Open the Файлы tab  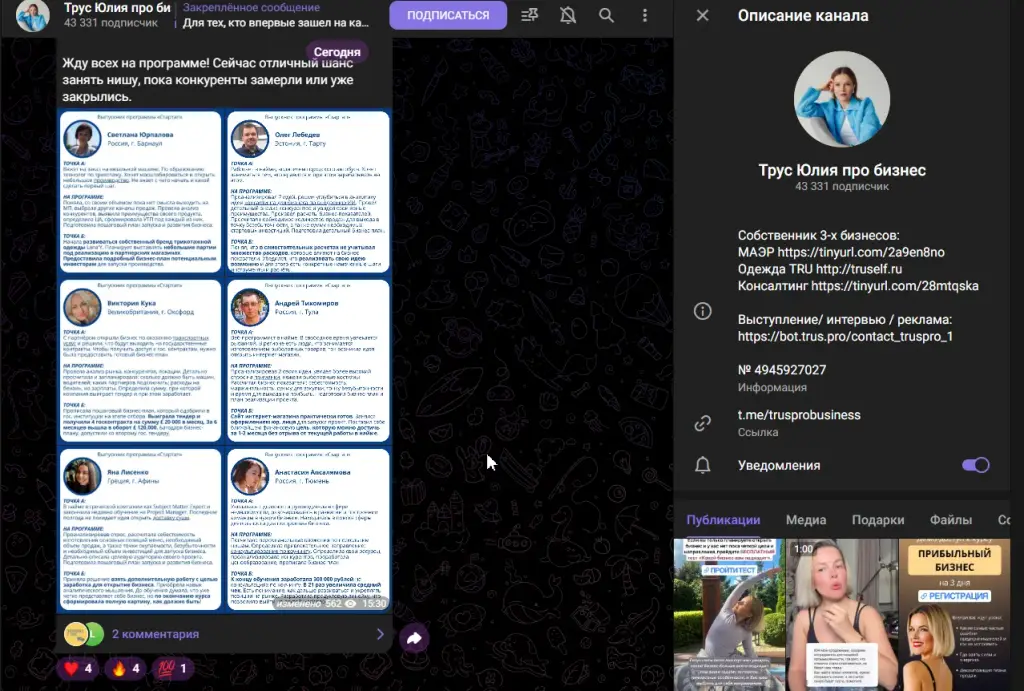click(951, 520)
